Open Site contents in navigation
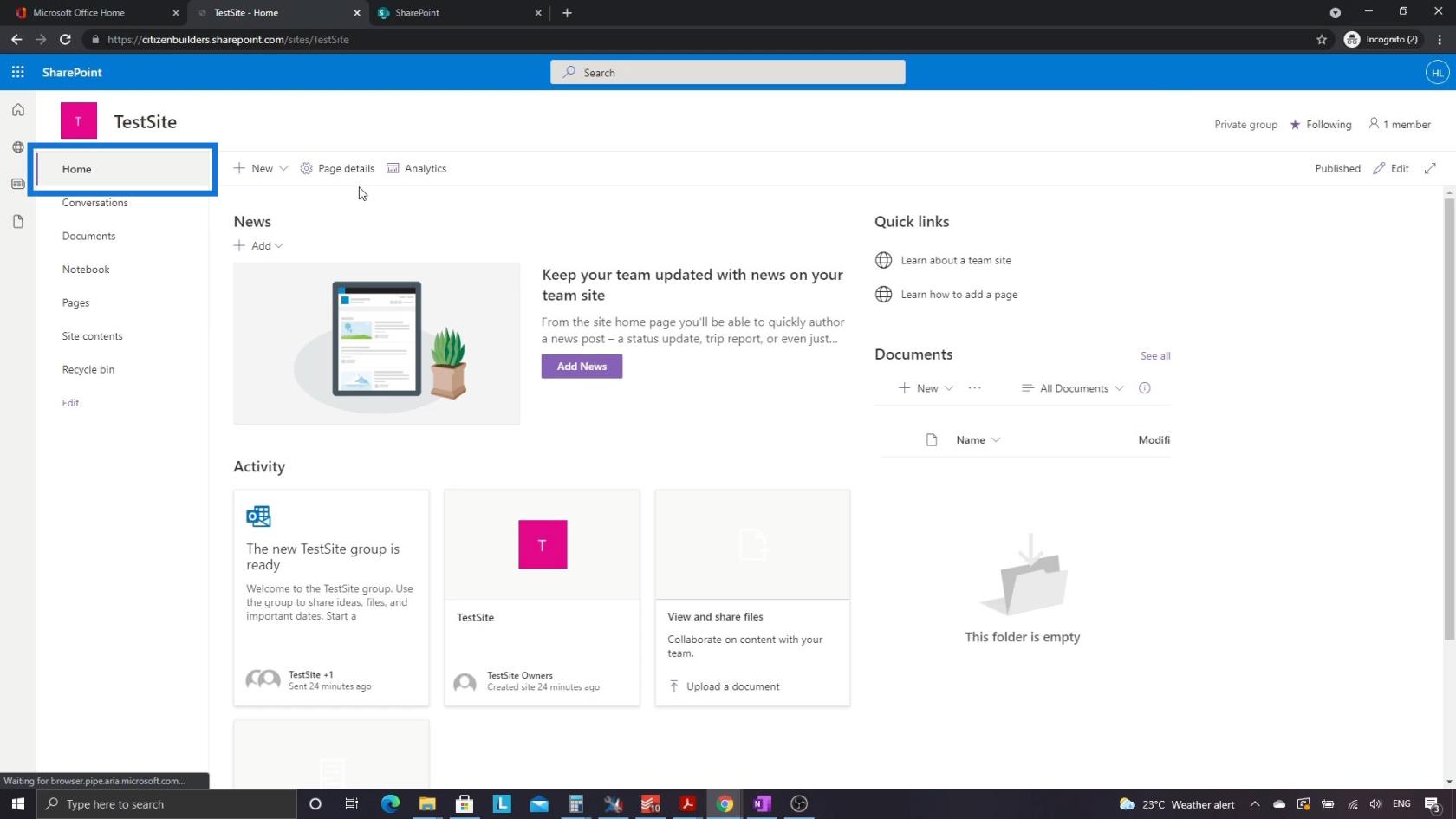 point(92,336)
